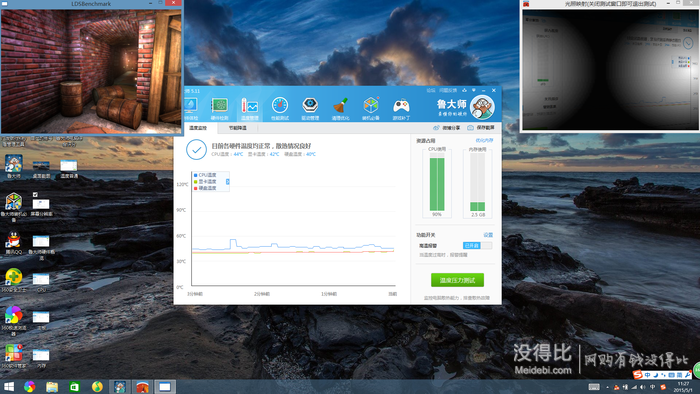
Task: Open 鲁大师装机必备 cube desktop shortcut
Action: point(13,207)
